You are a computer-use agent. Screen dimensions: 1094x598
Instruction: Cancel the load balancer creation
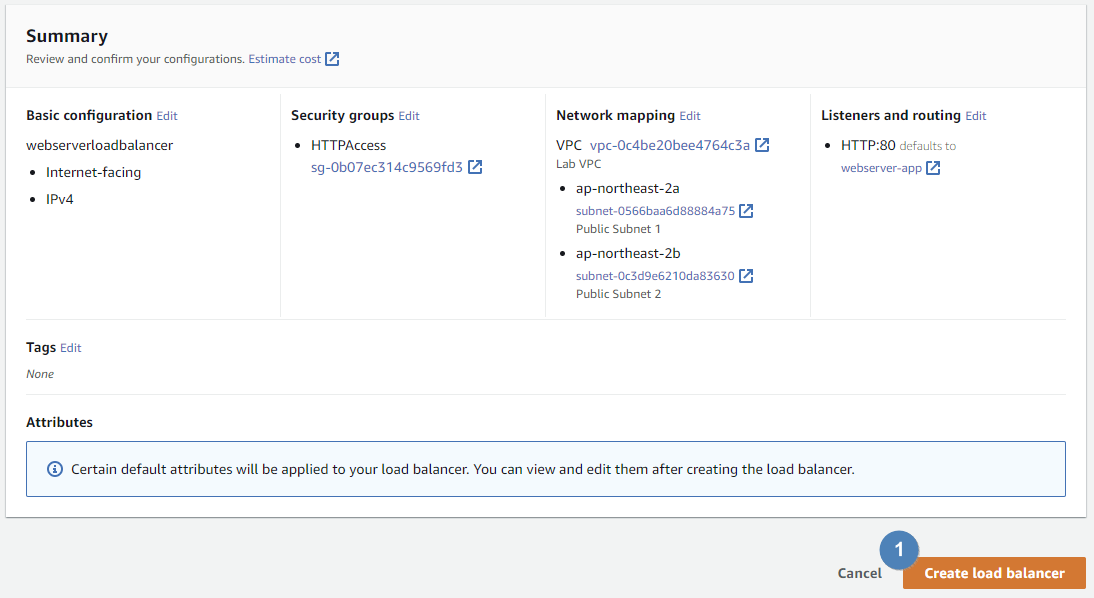(859, 573)
